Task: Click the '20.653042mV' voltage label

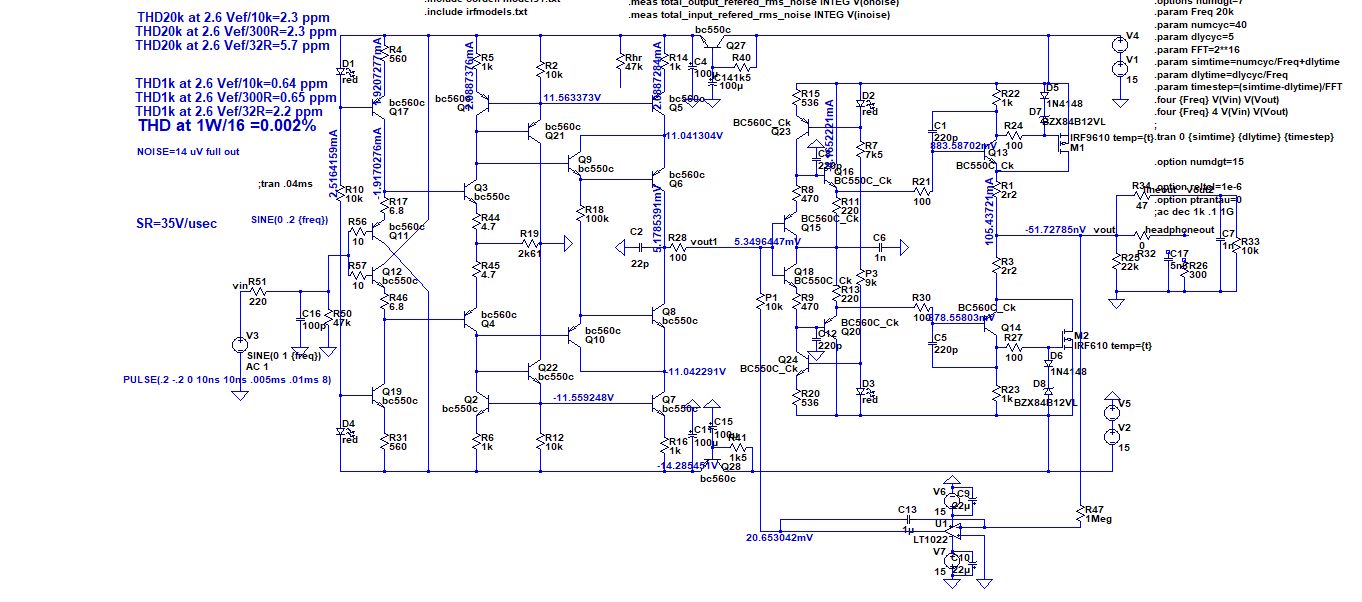Action: [779, 537]
